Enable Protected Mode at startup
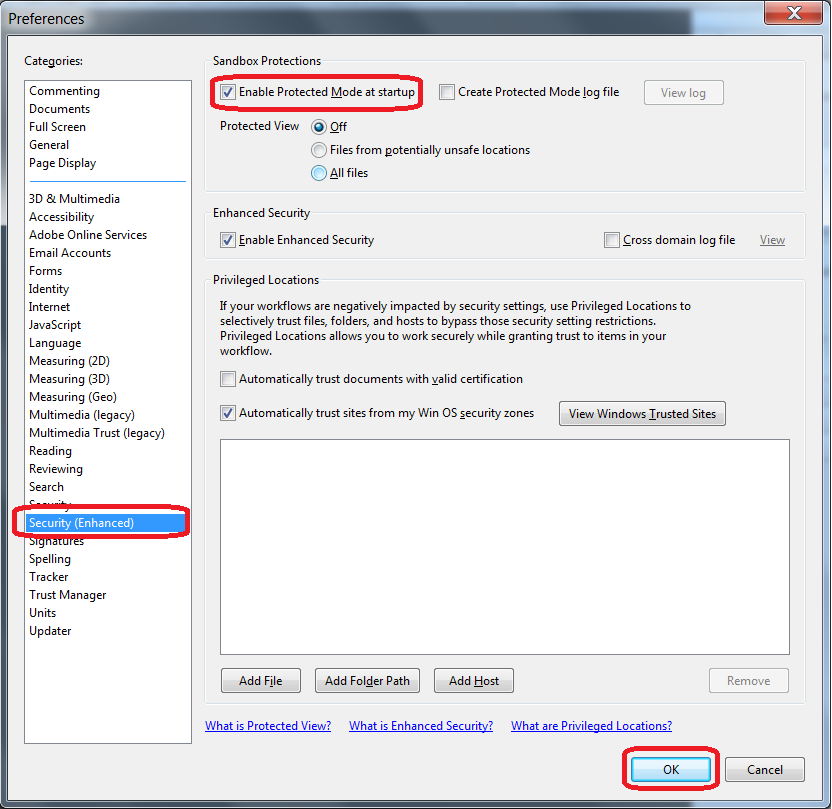The image size is (832, 809). 227,91
